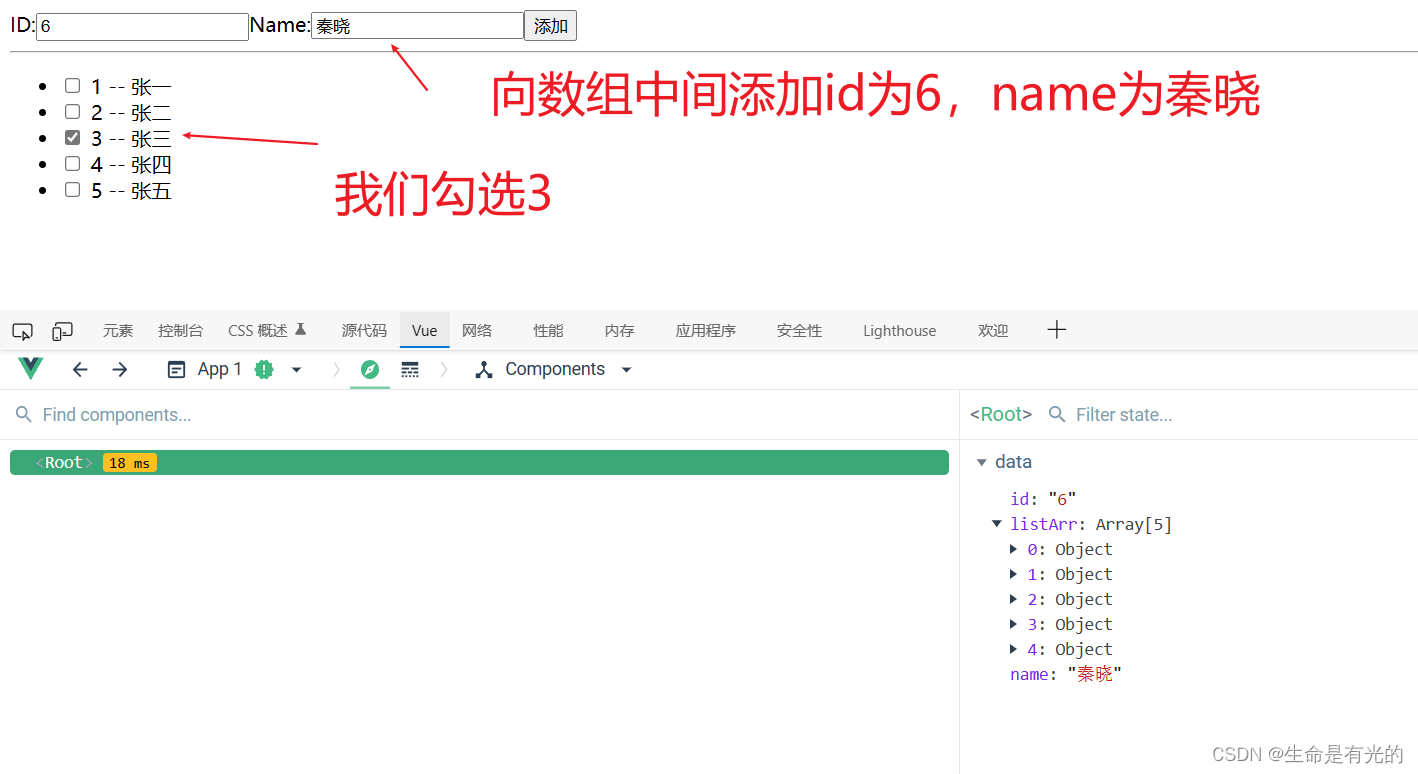
Task: Open the App 1 dropdown arrow
Action: coord(296,370)
